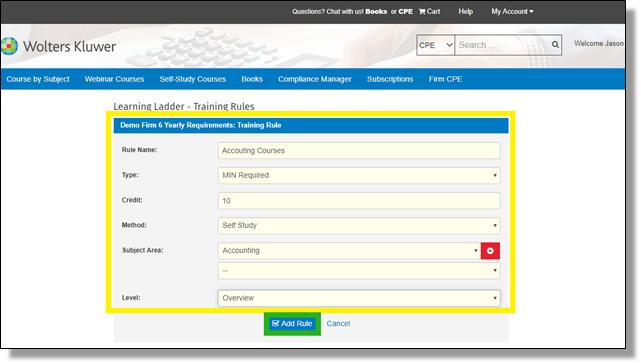
Task: Open the Method dropdown showing Self Study
Action: tap(359, 225)
